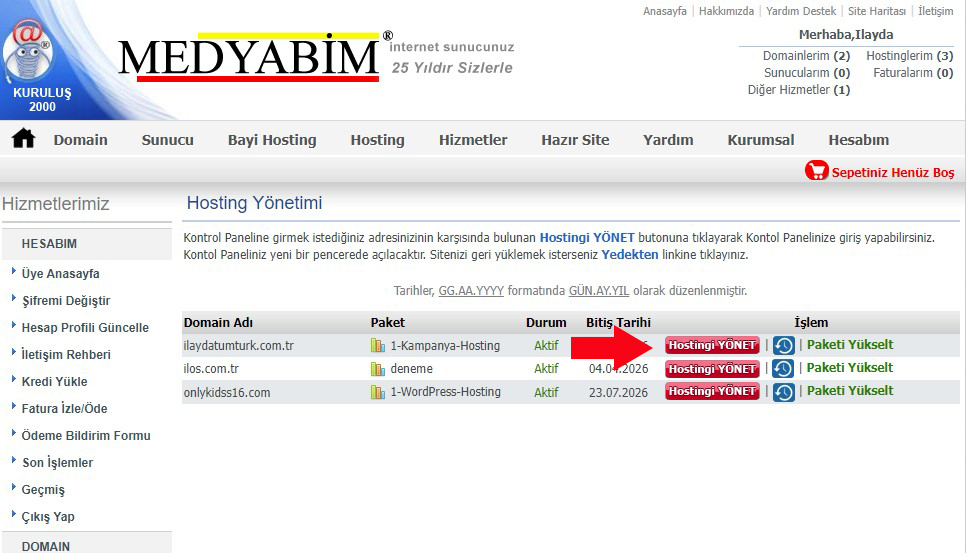Open the Bayi Hosting menu
Viewport: 966px width, 553px height.
tap(272, 140)
